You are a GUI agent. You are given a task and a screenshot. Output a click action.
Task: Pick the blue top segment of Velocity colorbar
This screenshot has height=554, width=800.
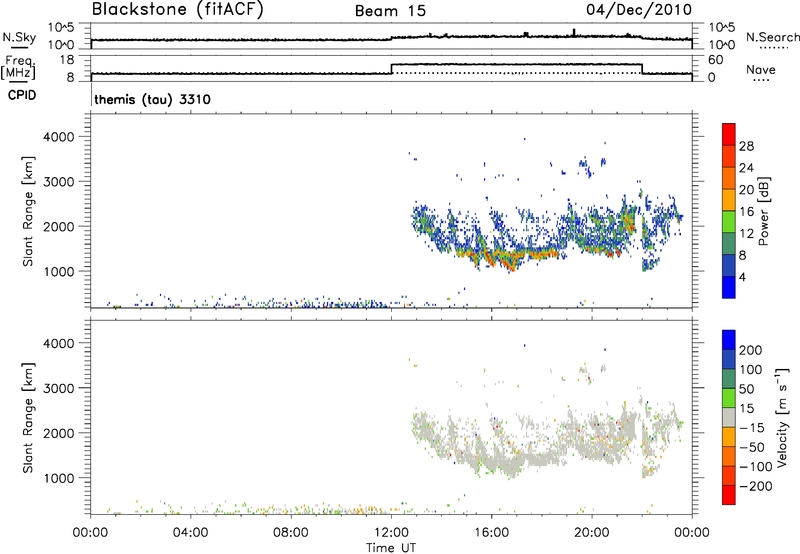[x=729, y=340]
